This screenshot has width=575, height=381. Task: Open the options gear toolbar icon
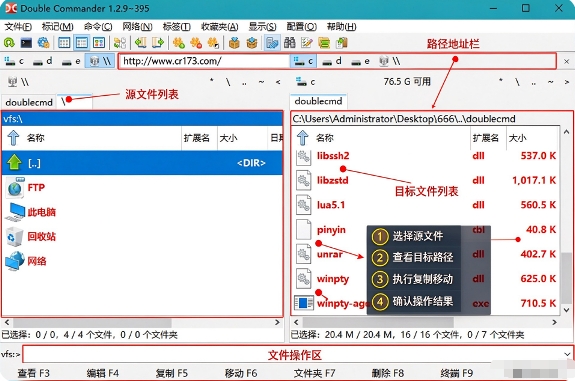[43, 43]
